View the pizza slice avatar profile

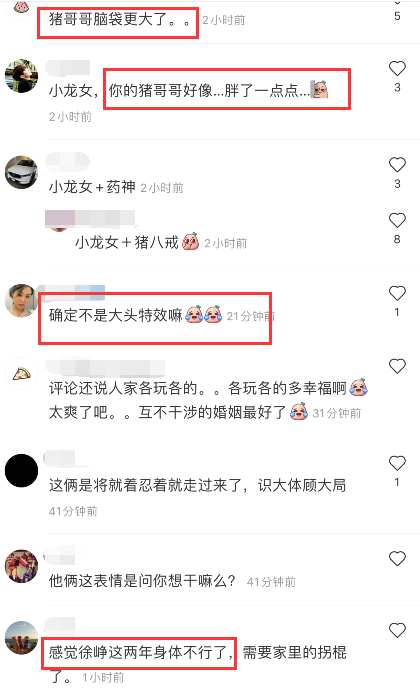[x=21, y=373]
